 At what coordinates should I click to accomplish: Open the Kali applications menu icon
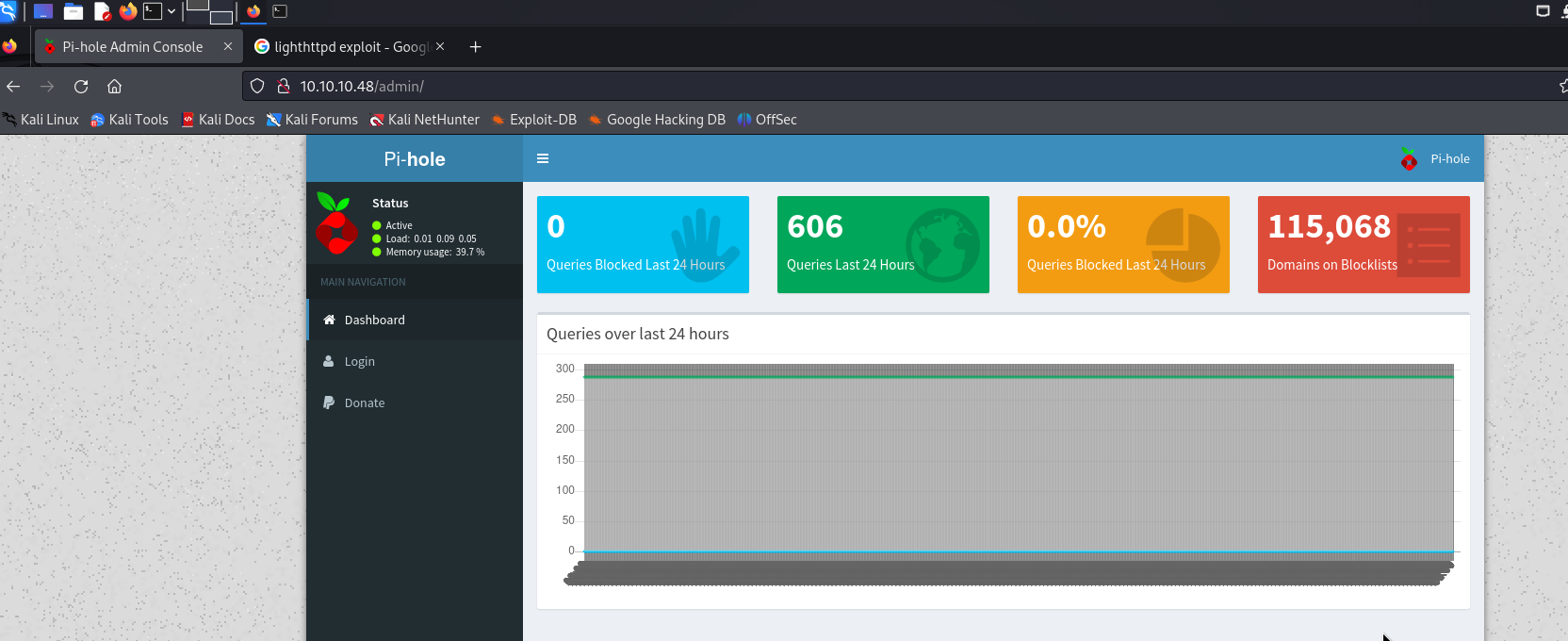[x=8, y=11]
